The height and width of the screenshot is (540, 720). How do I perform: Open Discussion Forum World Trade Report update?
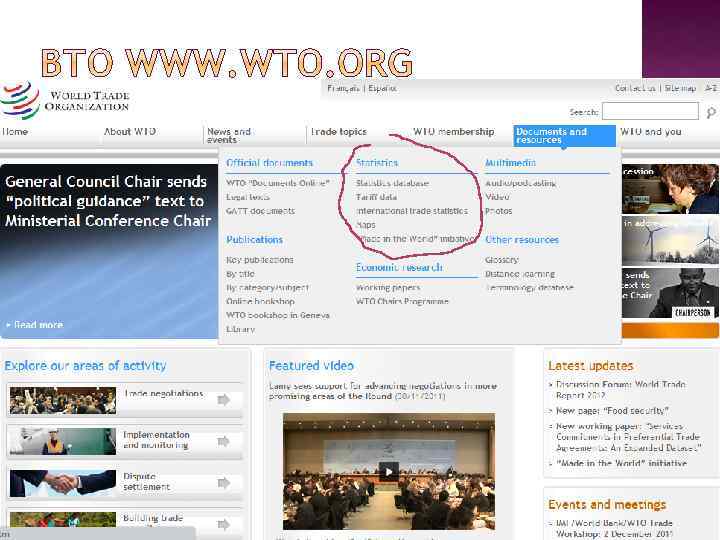pos(621,389)
